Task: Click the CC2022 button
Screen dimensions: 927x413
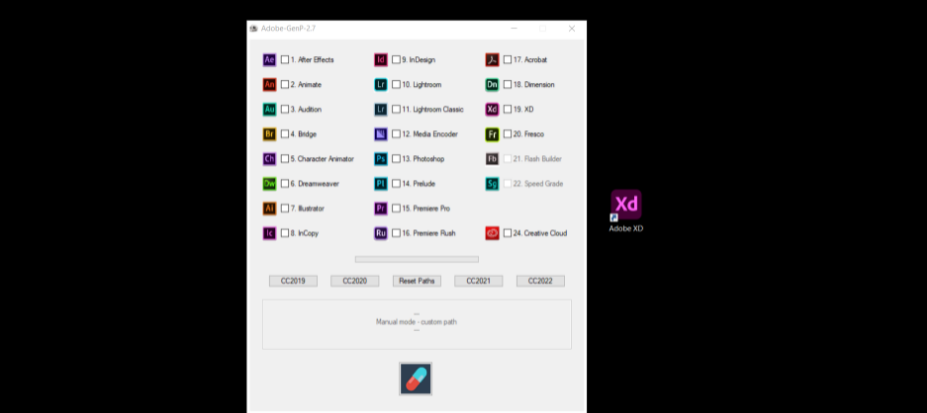Action: [540, 281]
